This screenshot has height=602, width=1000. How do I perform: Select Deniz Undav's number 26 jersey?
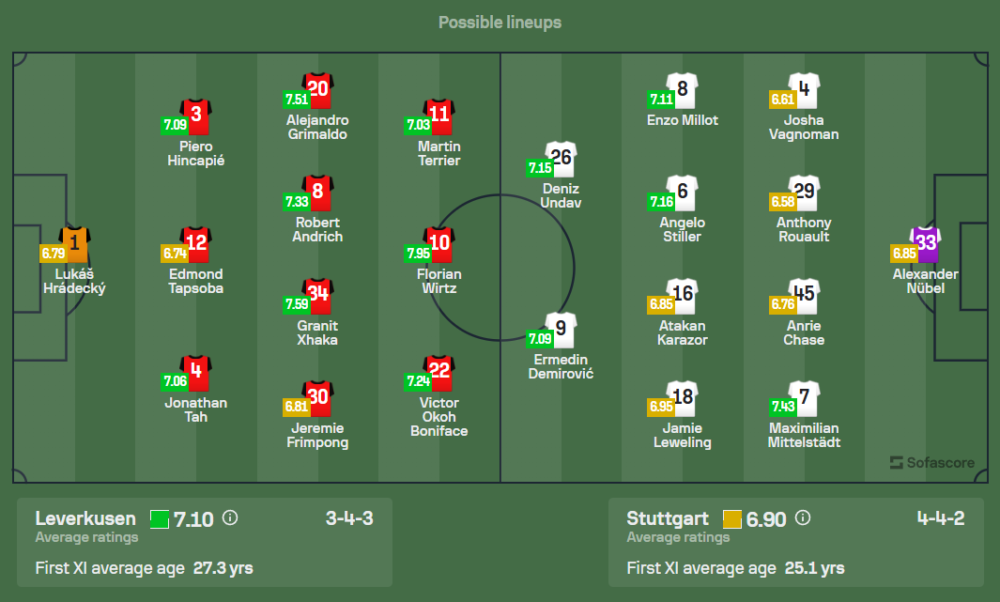click(x=561, y=158)
